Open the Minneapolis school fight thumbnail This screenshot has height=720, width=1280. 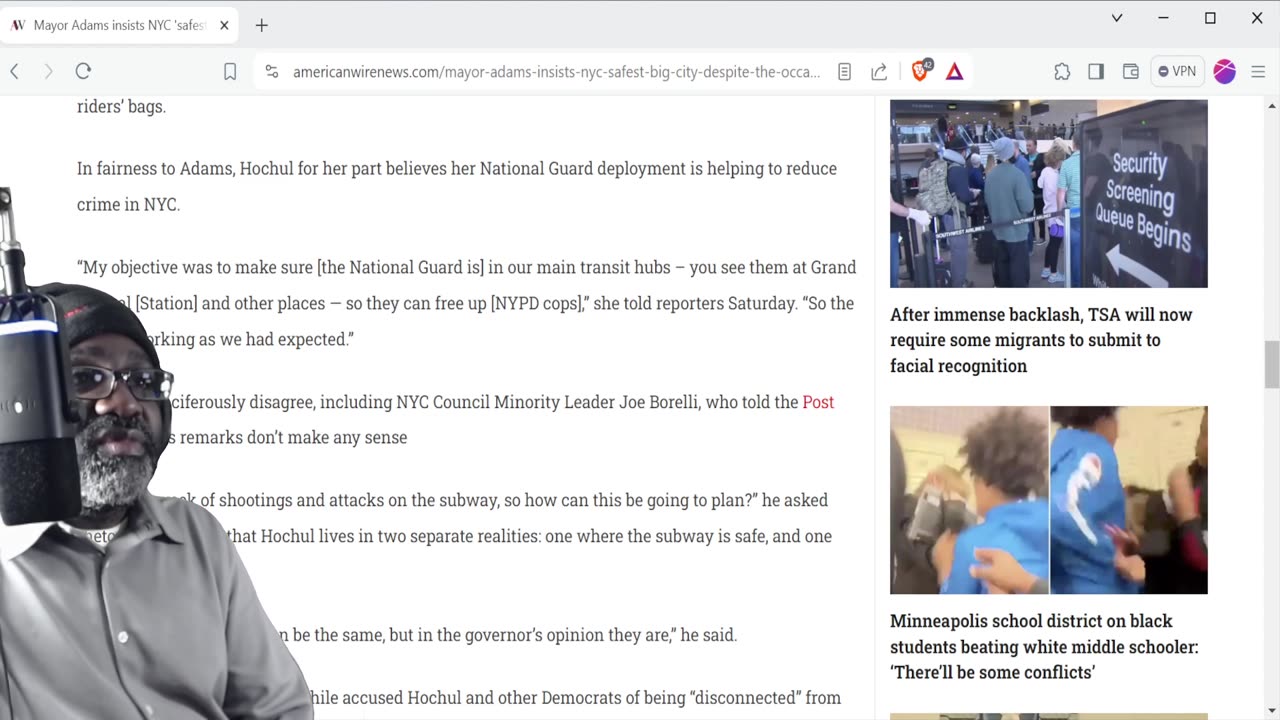[x=1049, y=500]
